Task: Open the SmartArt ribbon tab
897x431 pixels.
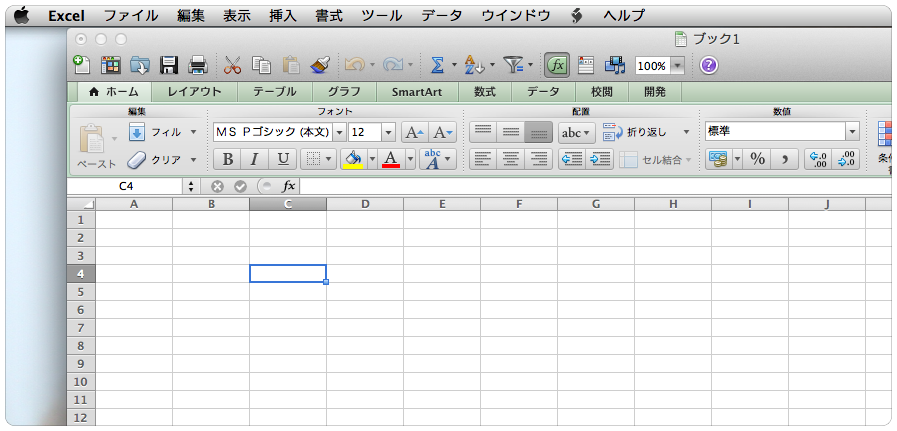Action: pyautogui.click(x=417, y=92)
